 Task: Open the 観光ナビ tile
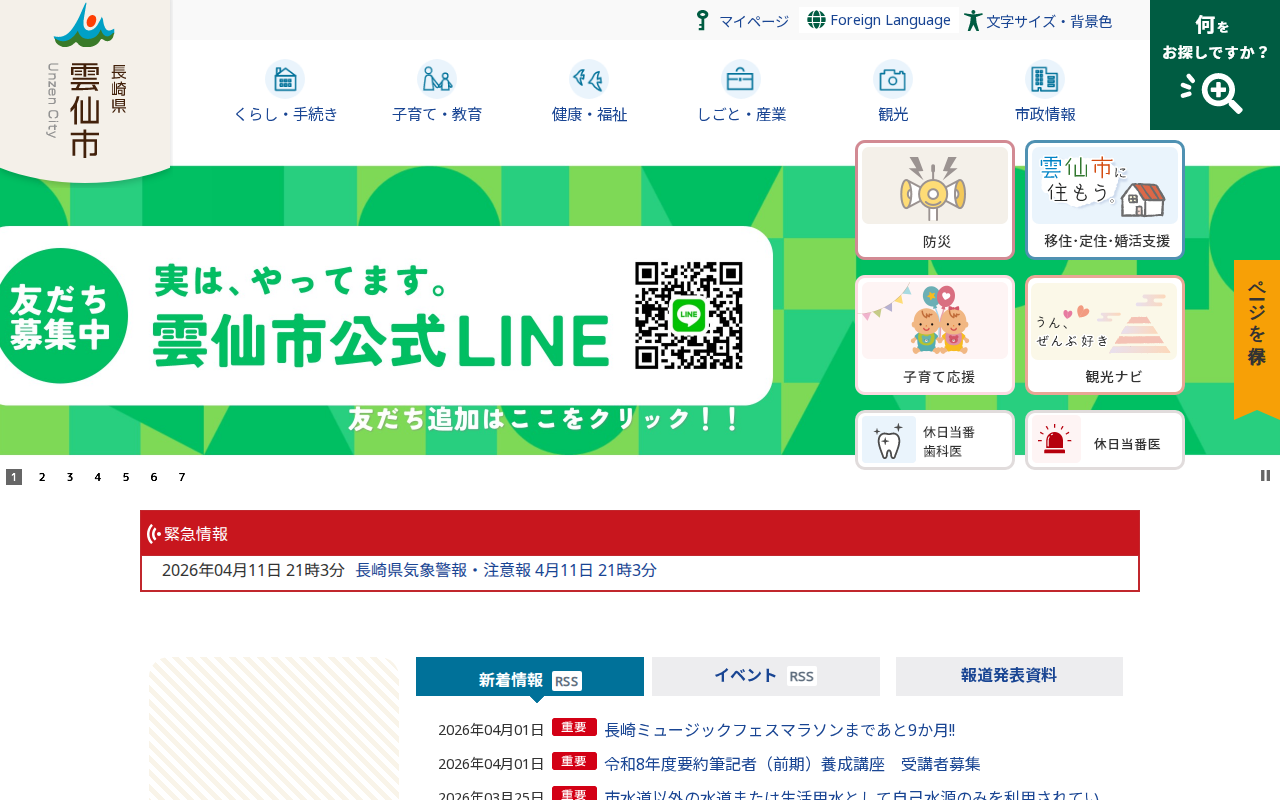pyautogui.click(x=1105, y=335)
